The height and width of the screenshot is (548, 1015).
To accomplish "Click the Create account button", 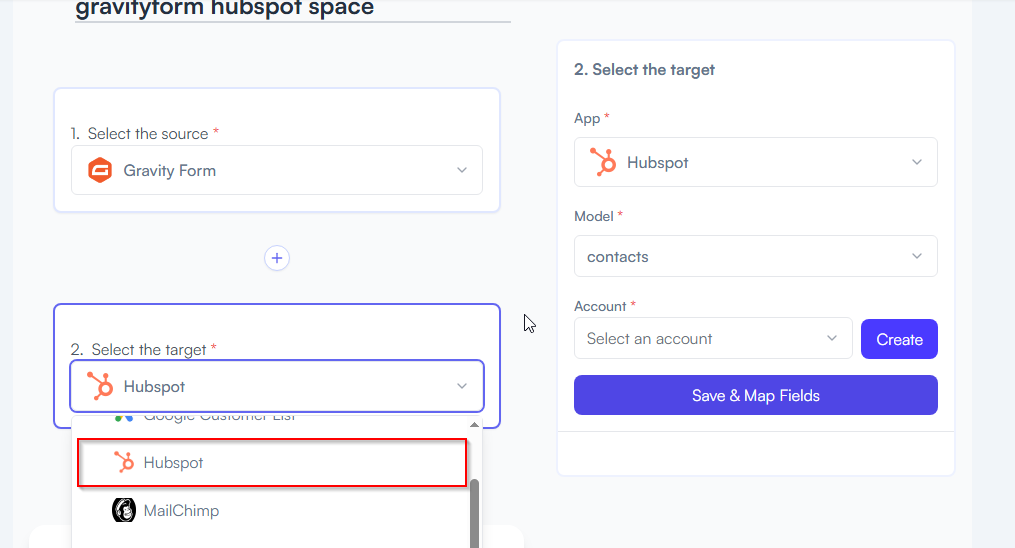I will tap(899, 339).
